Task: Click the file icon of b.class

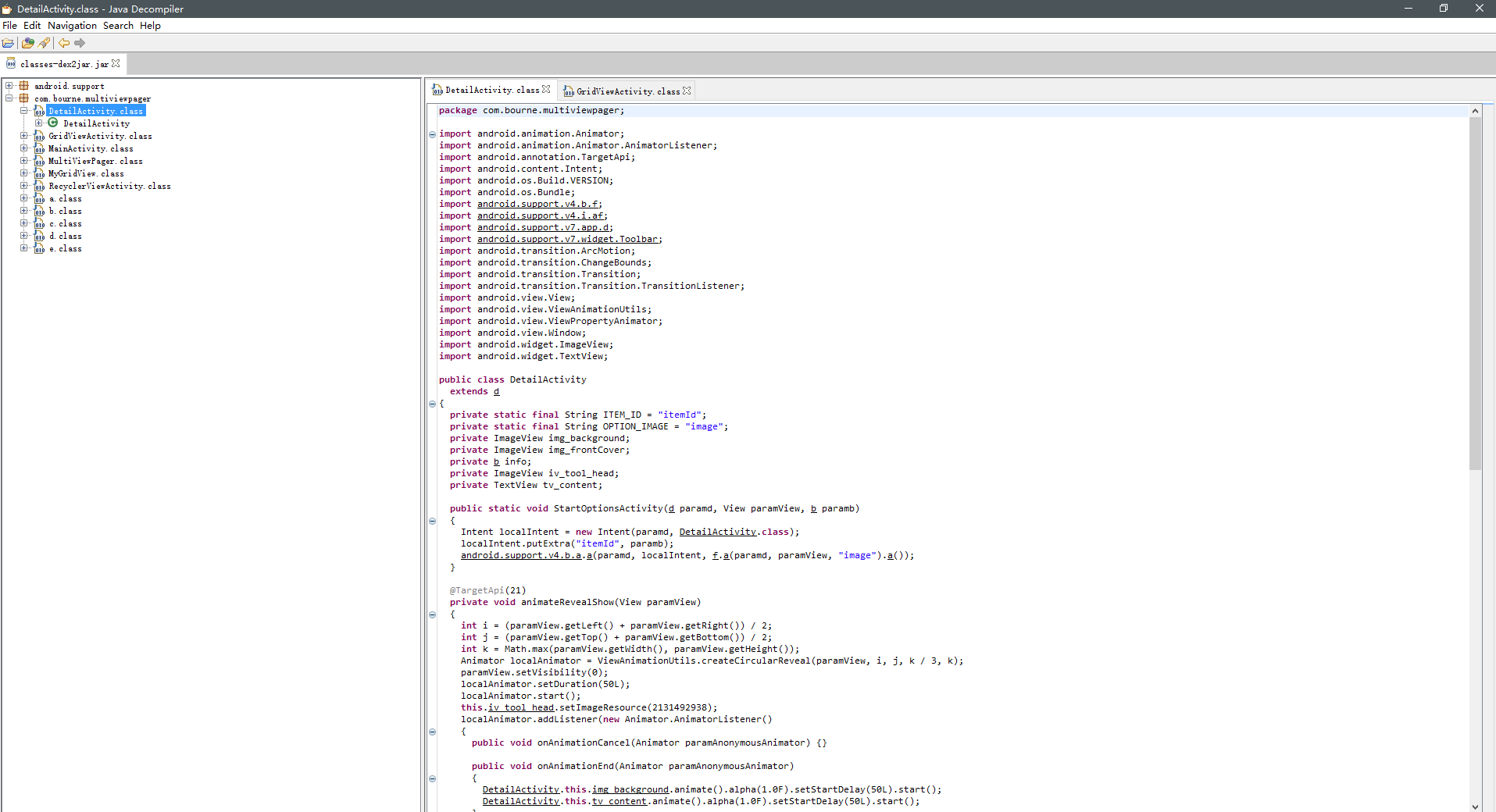Action: point(39,211)
